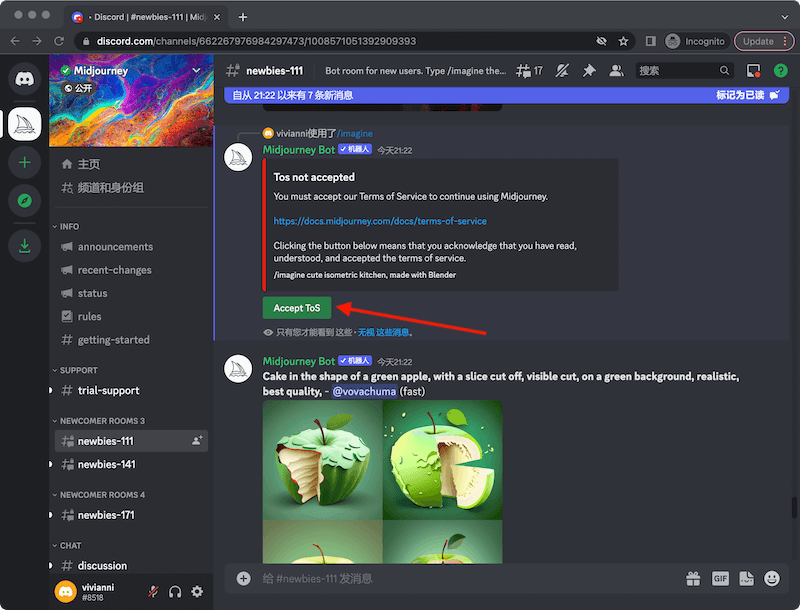The height and width of the screenshot is (610, 800).
Task: Open the GIF picker
Action: coord(720,578)
